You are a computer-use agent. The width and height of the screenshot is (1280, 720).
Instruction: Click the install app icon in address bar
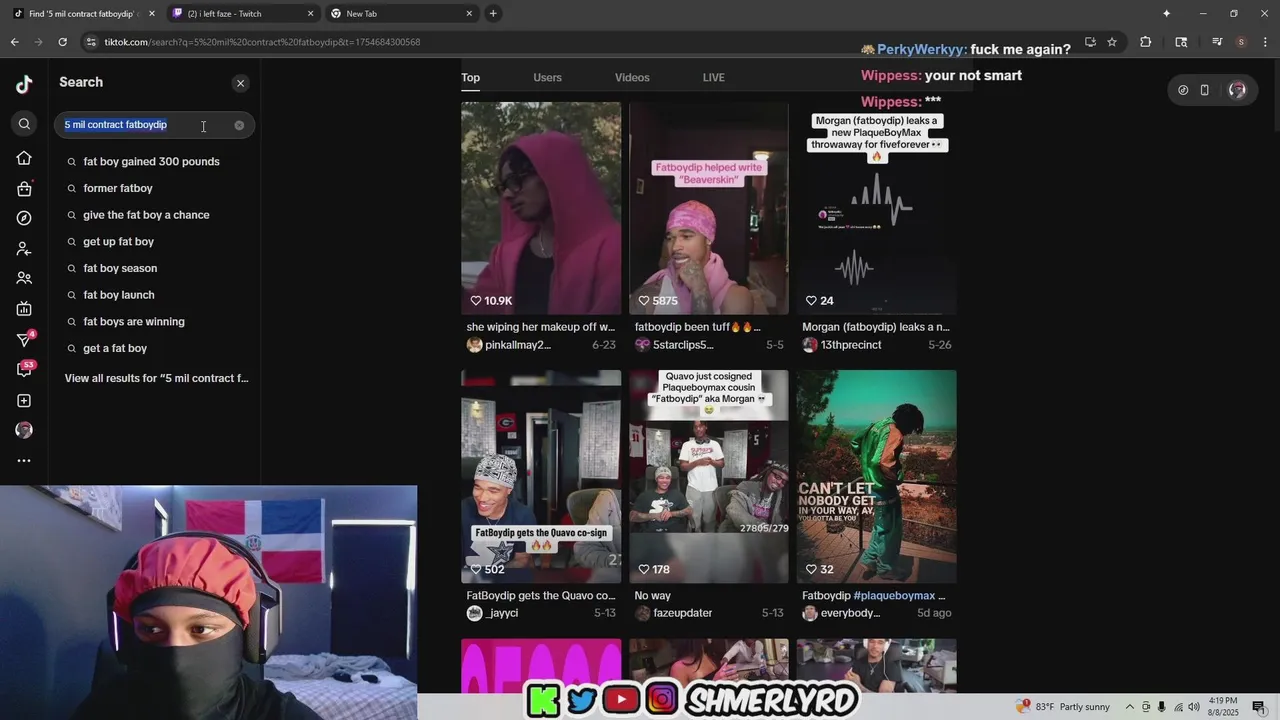point(1090,42)
